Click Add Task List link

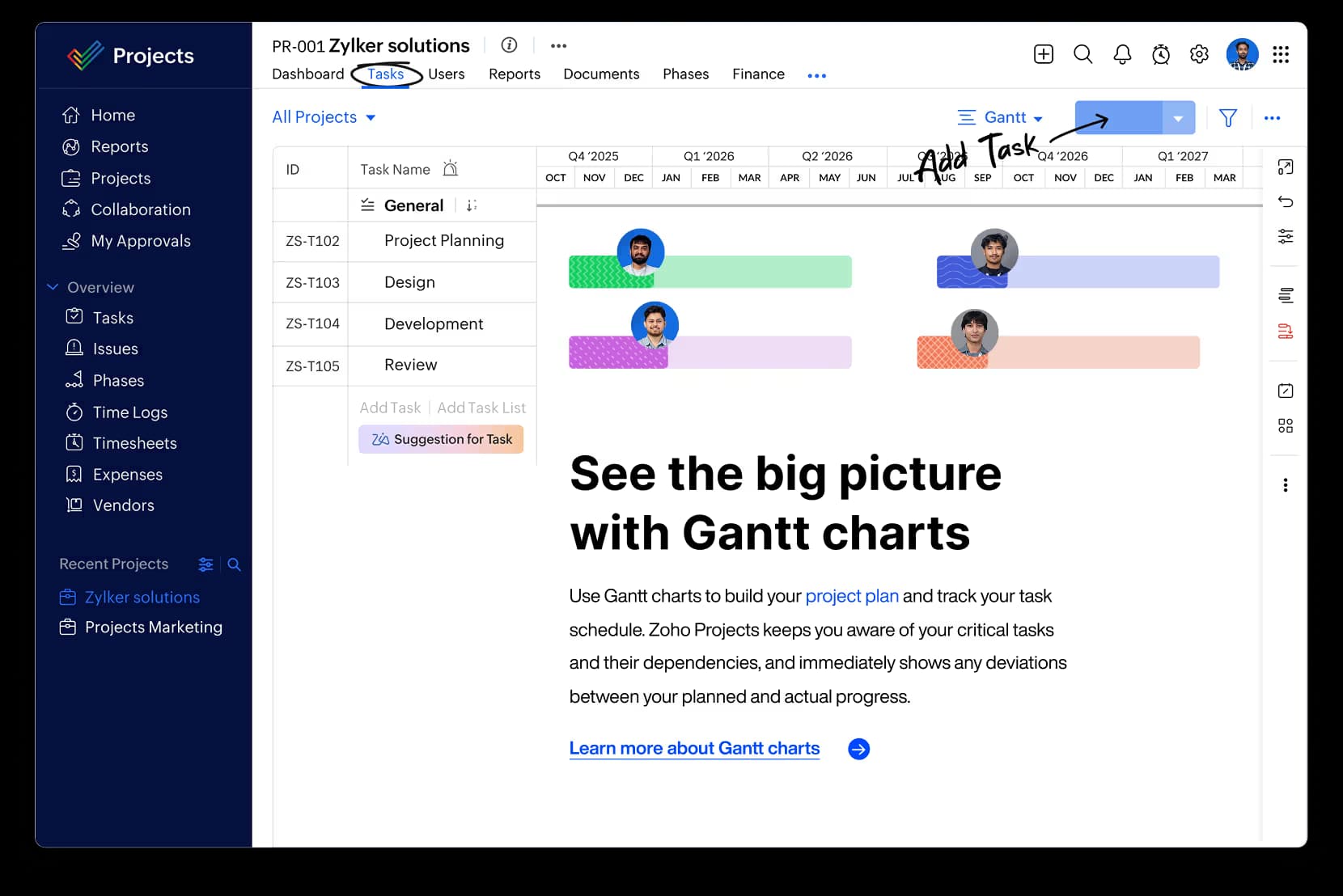(481, 408)
